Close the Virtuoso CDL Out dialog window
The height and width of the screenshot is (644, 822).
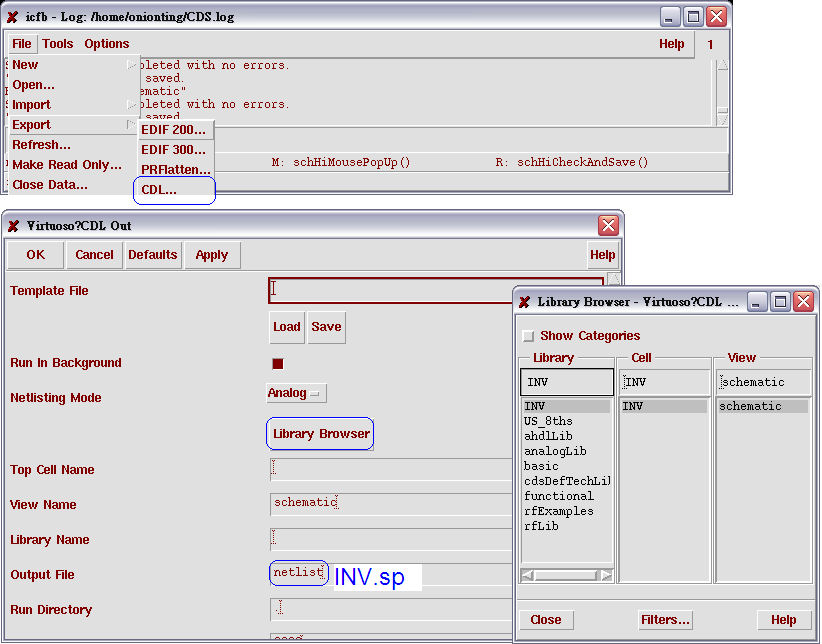tap(608, 226)
